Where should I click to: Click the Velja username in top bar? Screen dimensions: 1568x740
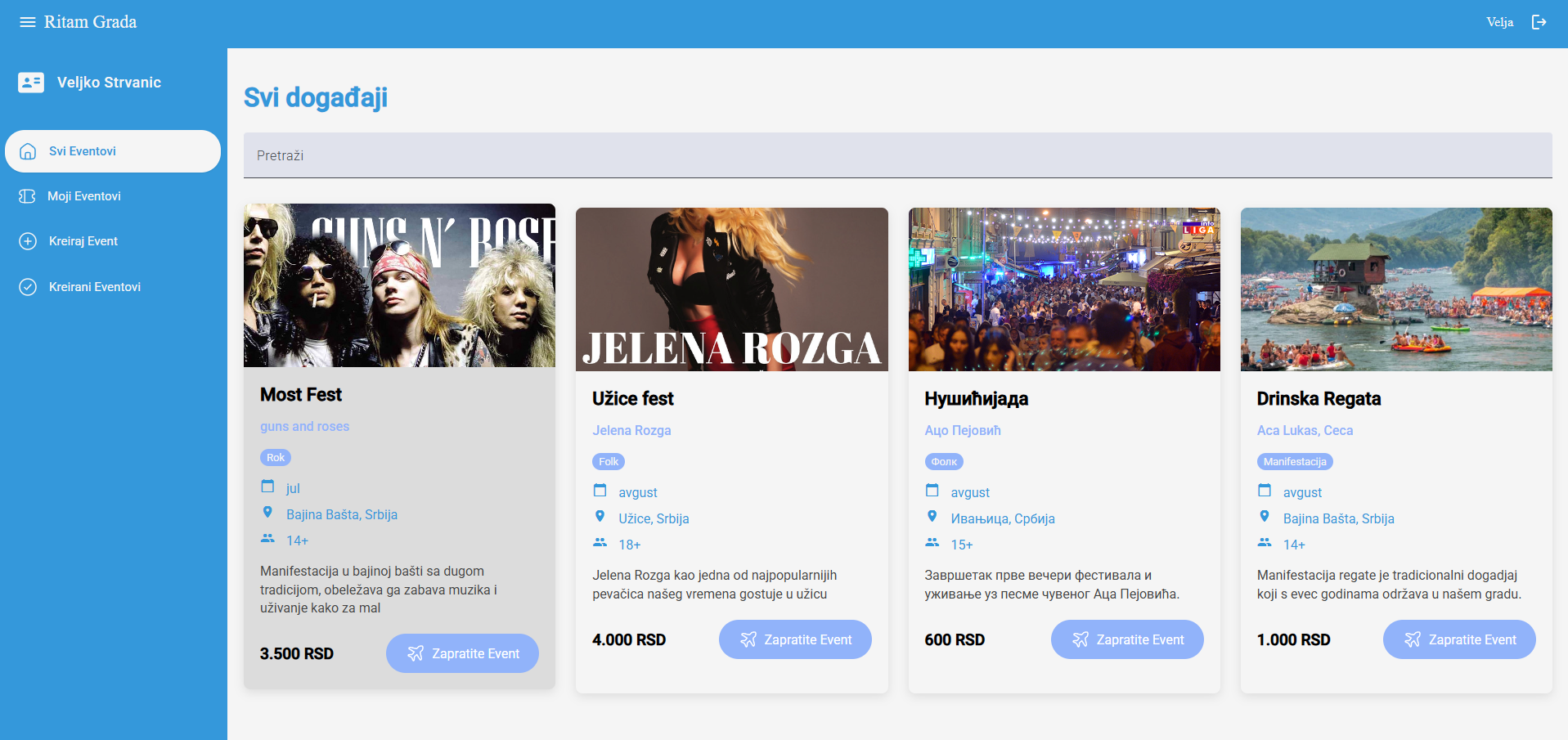(x=1499, y=22)
